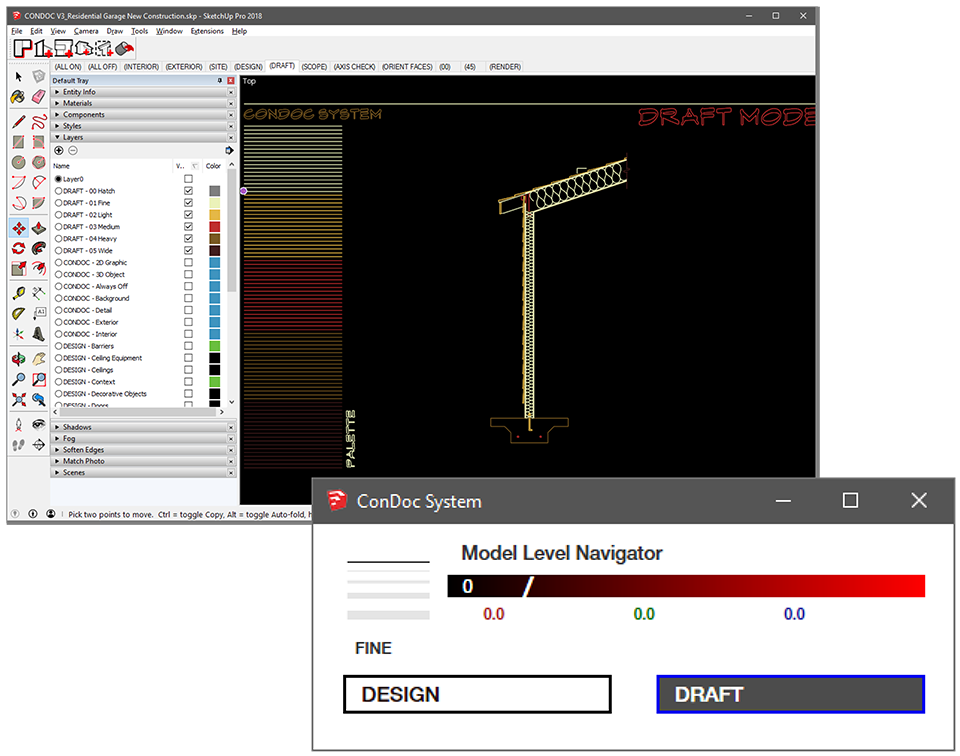
Task: Click the Layers details arrow icon
Action: click(229, 151)
